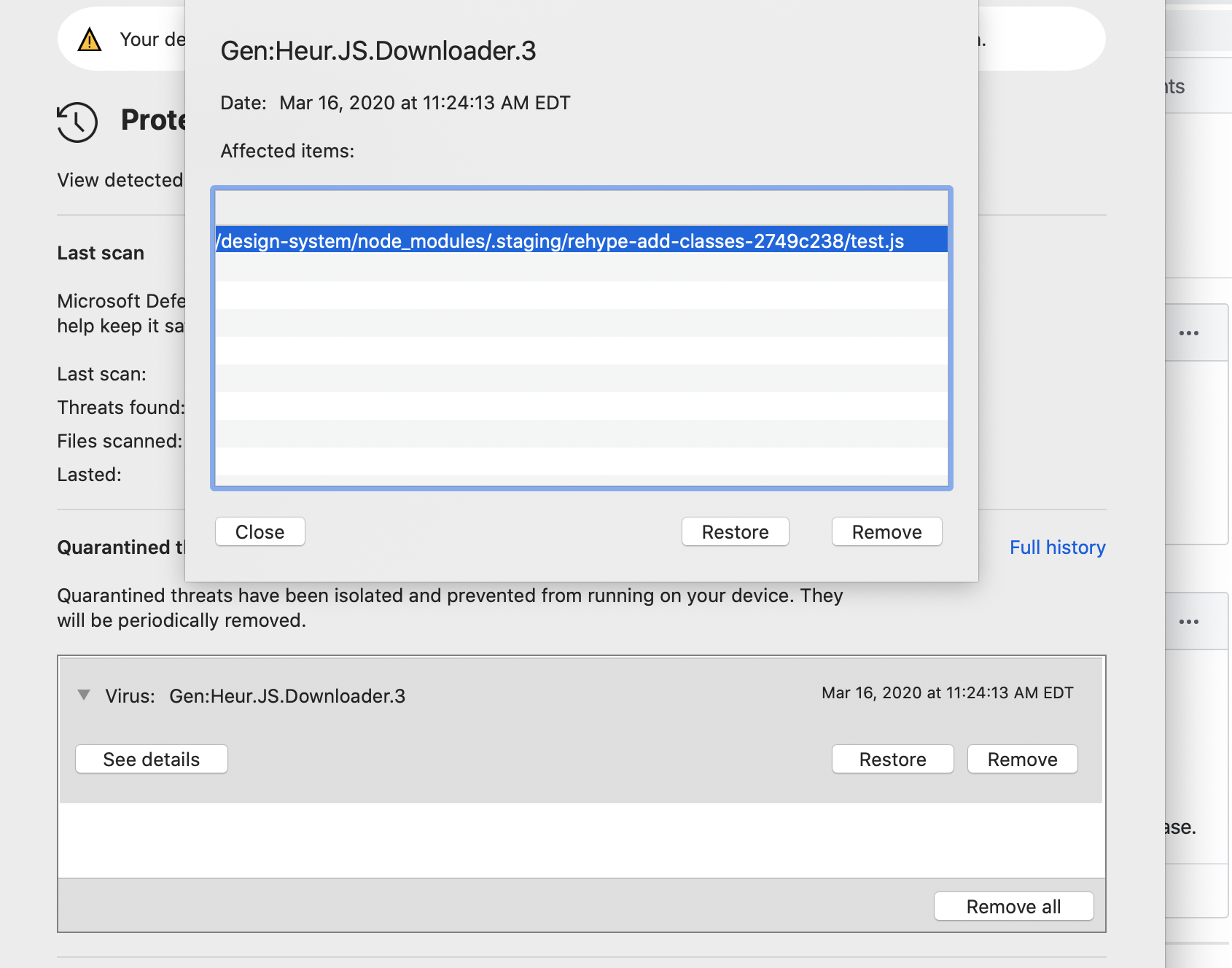Viewport: 1232px width, 968px height.
Task: Open the lower three-dots menu on the right panel
Action: pyautogui.click(x=1189, y=622)
